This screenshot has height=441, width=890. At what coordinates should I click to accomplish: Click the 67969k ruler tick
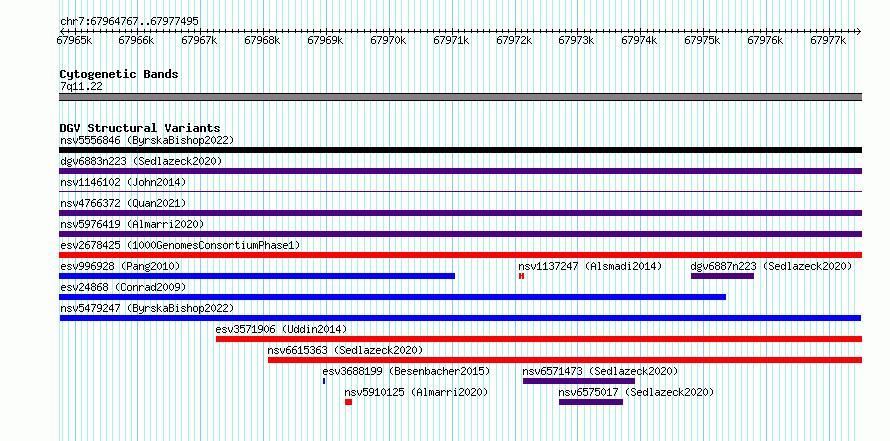325,40
